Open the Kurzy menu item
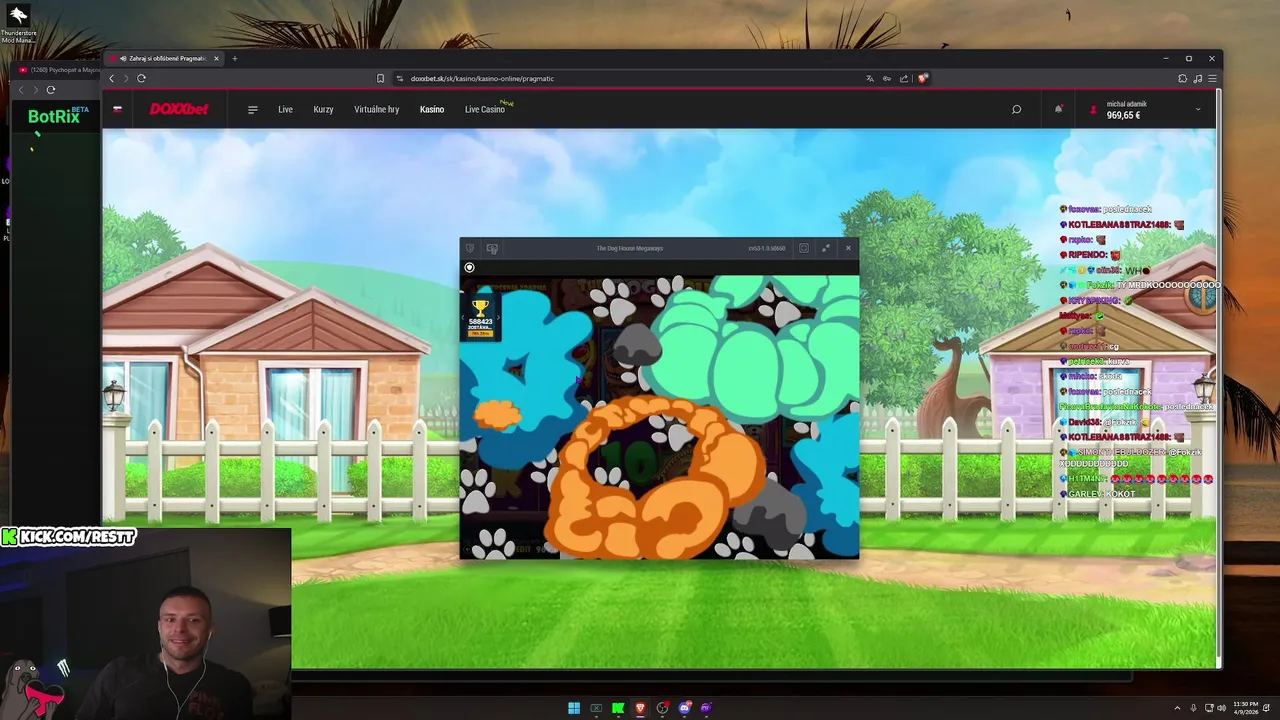The width and height of the screenshot is (1280, 720). [x=323, y=109]
